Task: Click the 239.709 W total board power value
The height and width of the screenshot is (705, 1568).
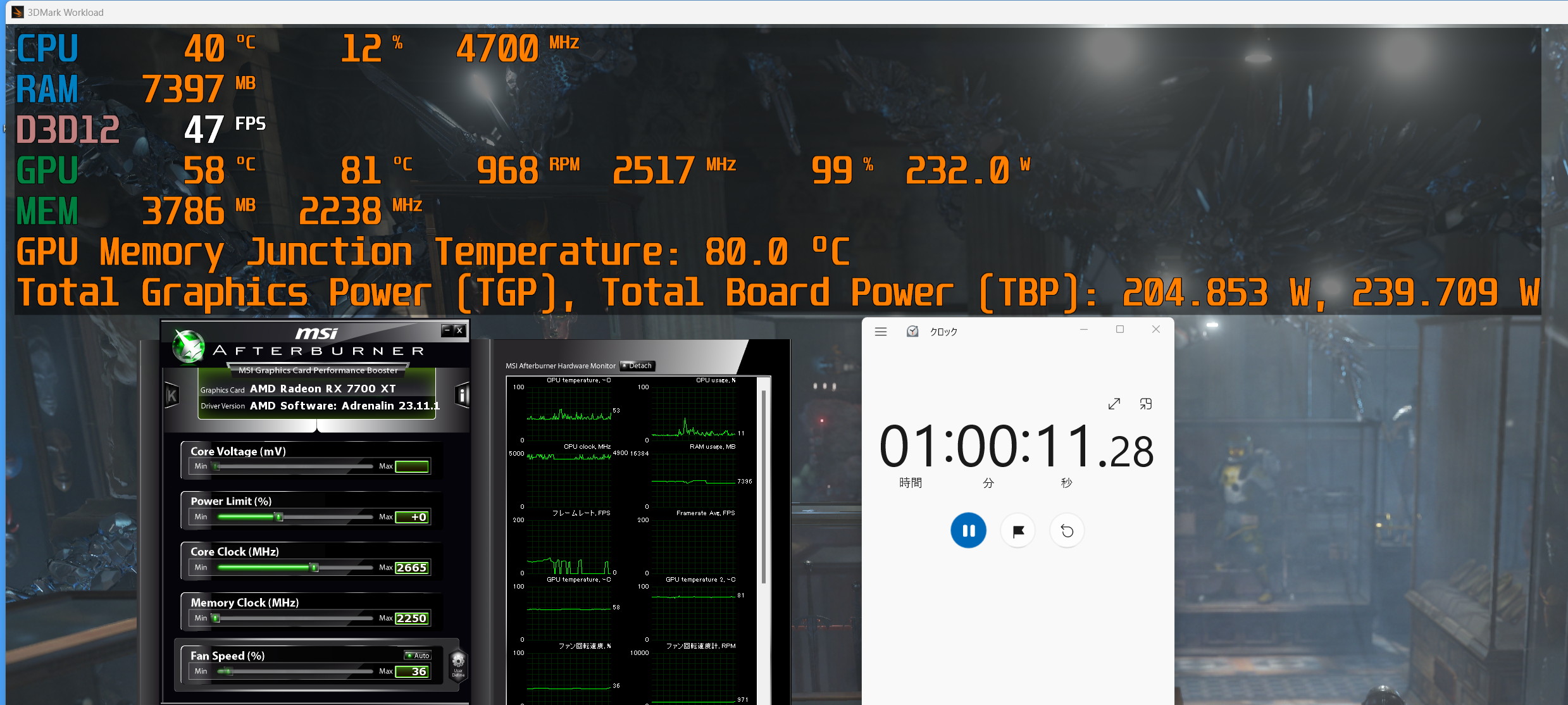Action: coord(1445,292)
